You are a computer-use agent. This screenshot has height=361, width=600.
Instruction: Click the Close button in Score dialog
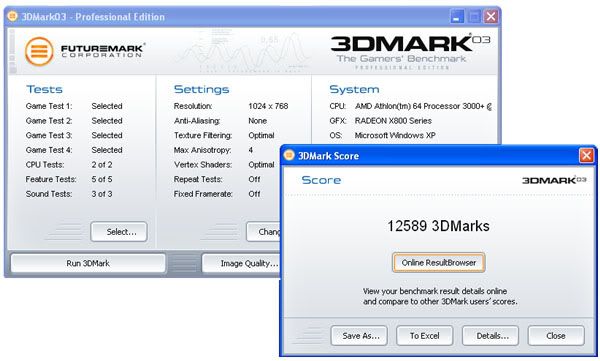click(556, 336)
